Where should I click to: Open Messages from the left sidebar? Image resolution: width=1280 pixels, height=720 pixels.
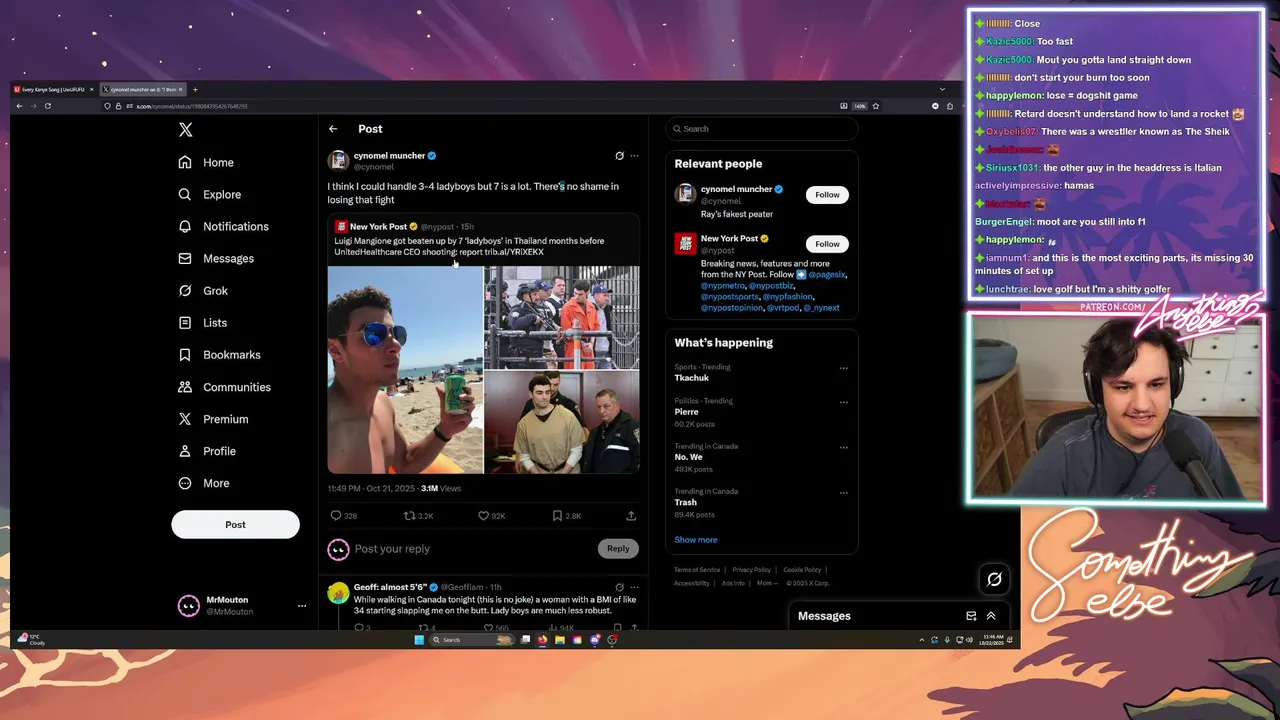tap(216, 258)
